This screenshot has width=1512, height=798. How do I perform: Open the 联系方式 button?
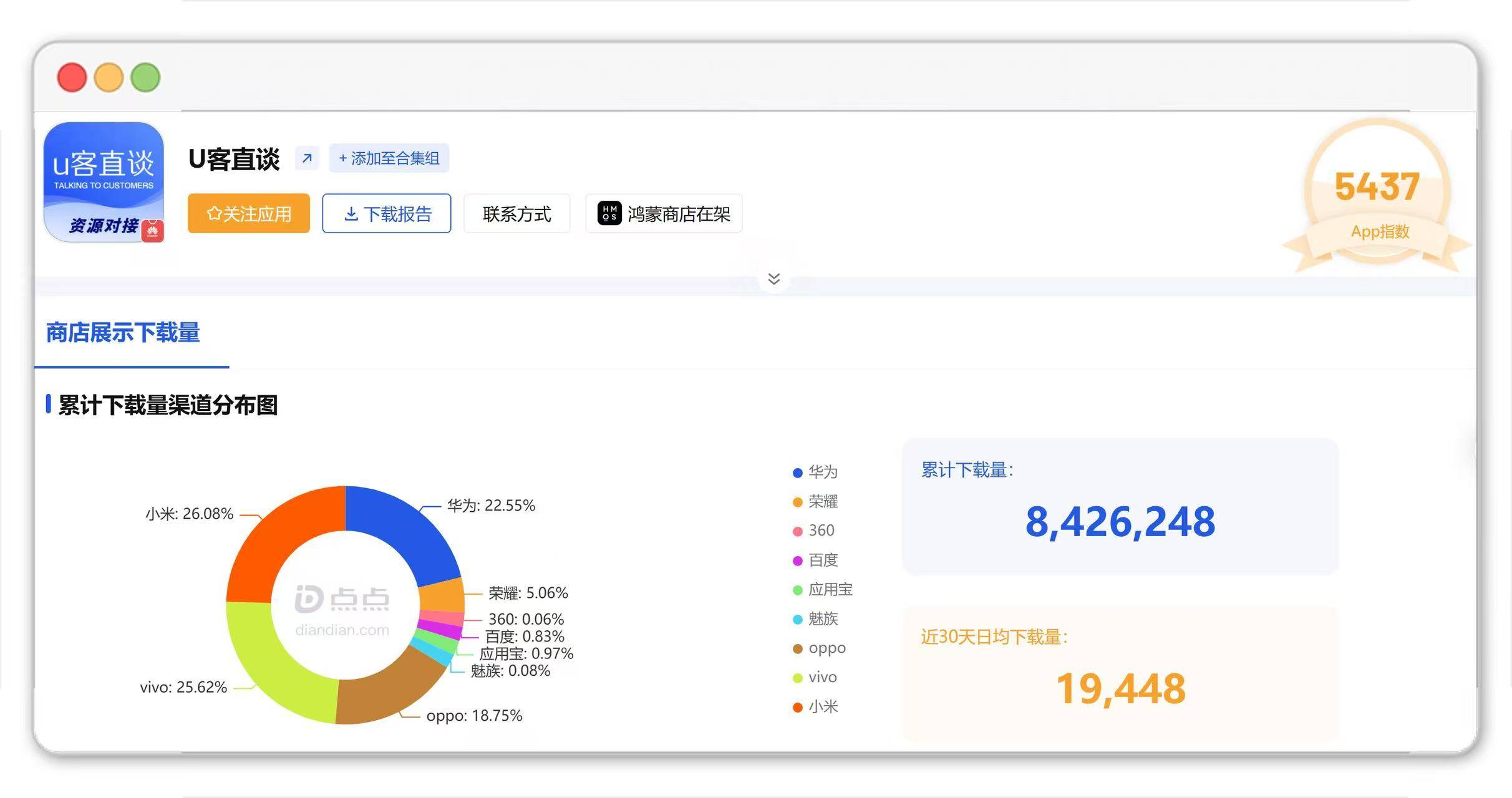click(516, 214)
